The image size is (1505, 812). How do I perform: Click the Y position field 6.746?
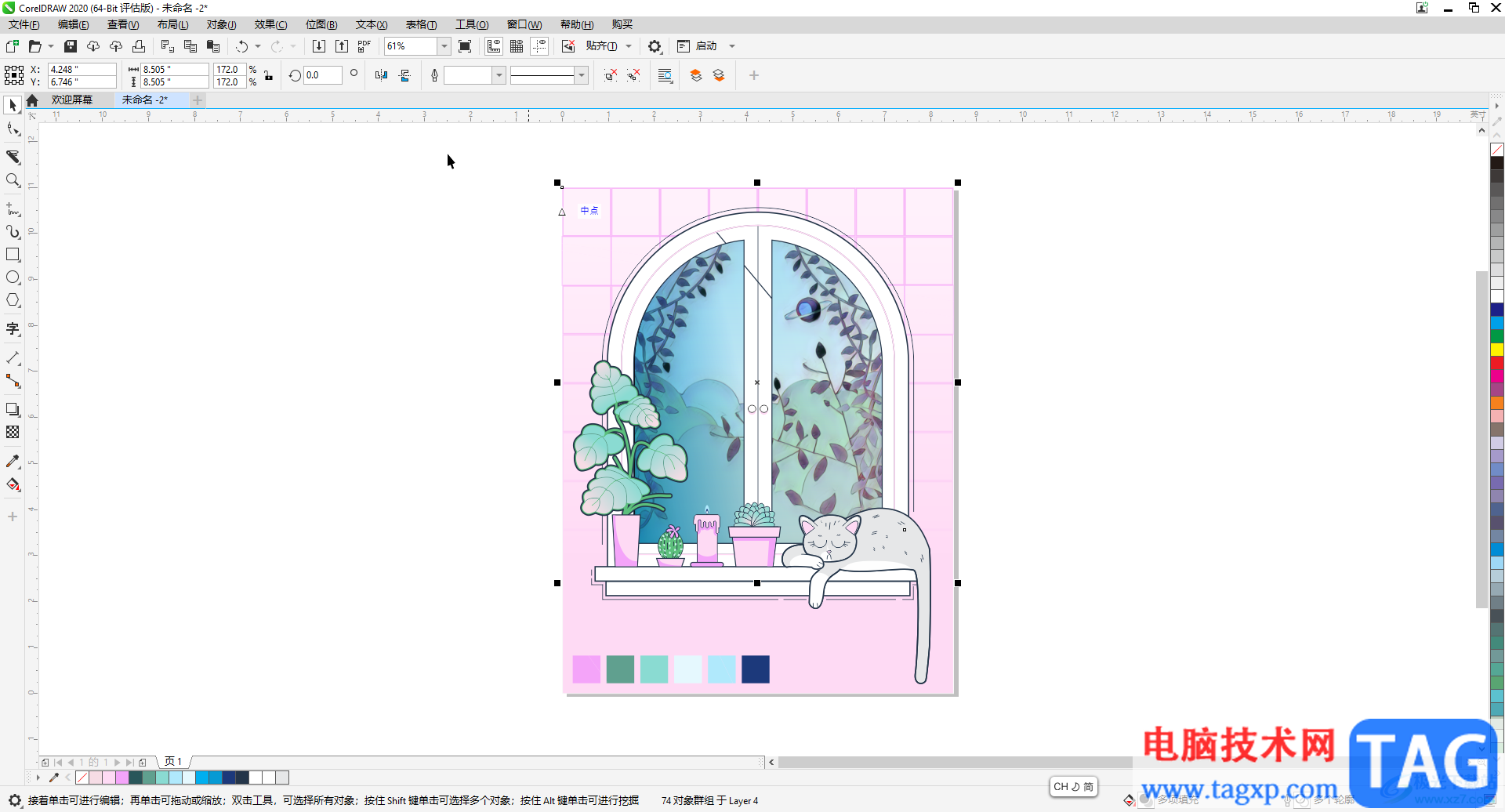(82, 82)
